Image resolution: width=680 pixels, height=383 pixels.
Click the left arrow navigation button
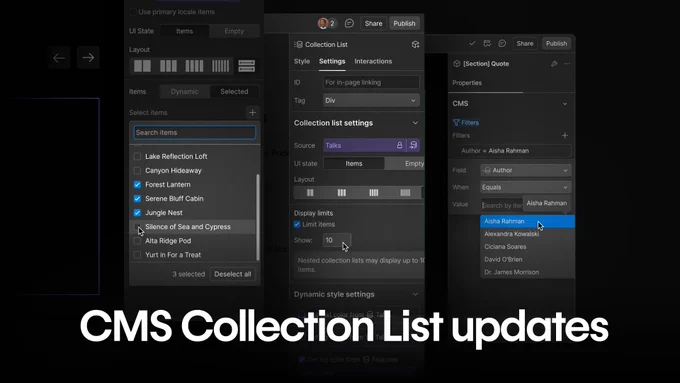point(59,58)
